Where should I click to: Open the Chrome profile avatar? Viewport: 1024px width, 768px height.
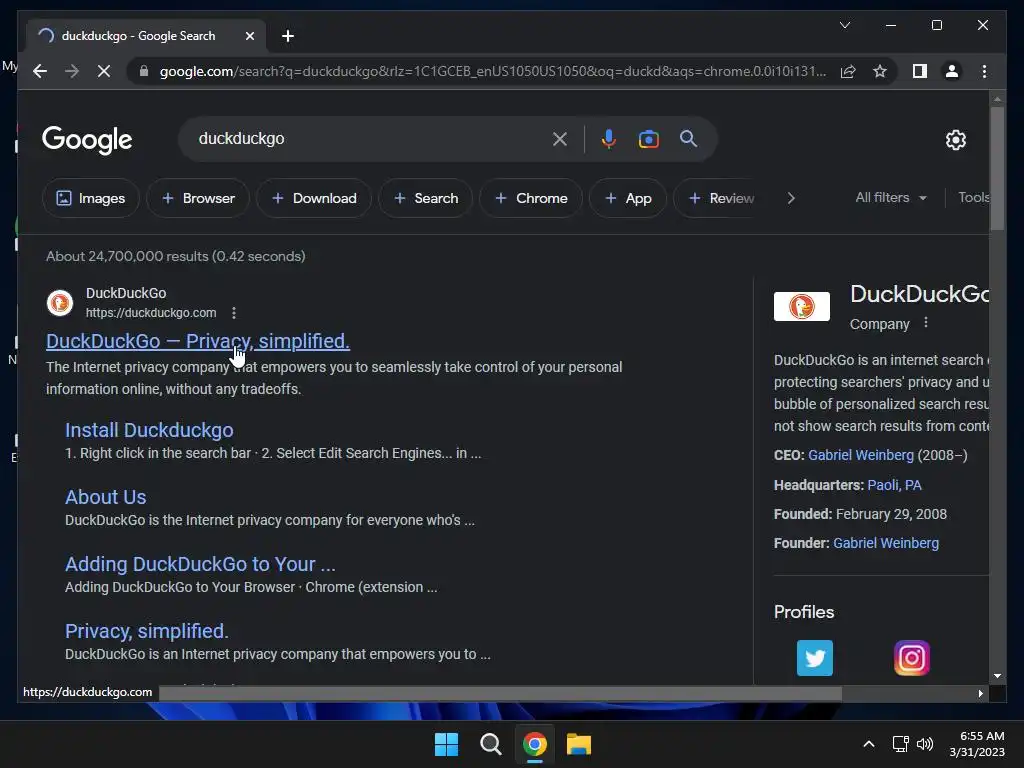952,71
